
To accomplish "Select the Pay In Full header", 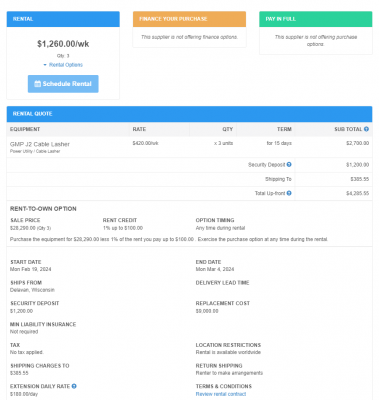I will pyautogui.click(x=316, y=19).
